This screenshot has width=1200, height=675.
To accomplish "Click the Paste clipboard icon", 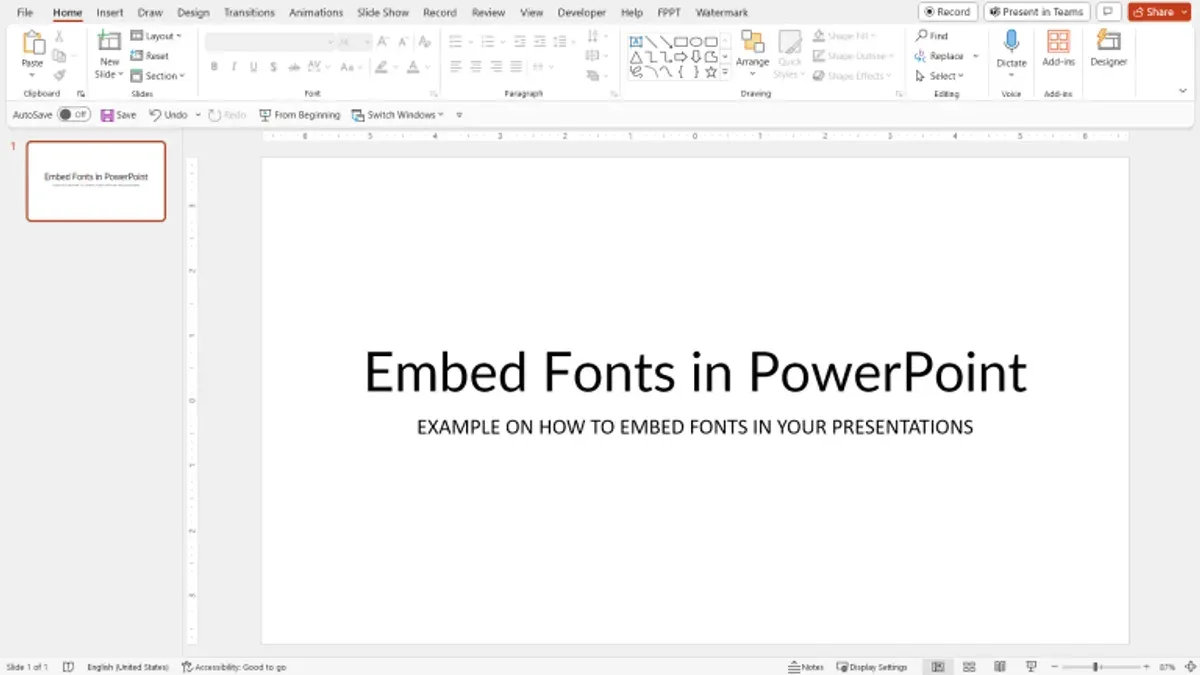I will 33,43.
